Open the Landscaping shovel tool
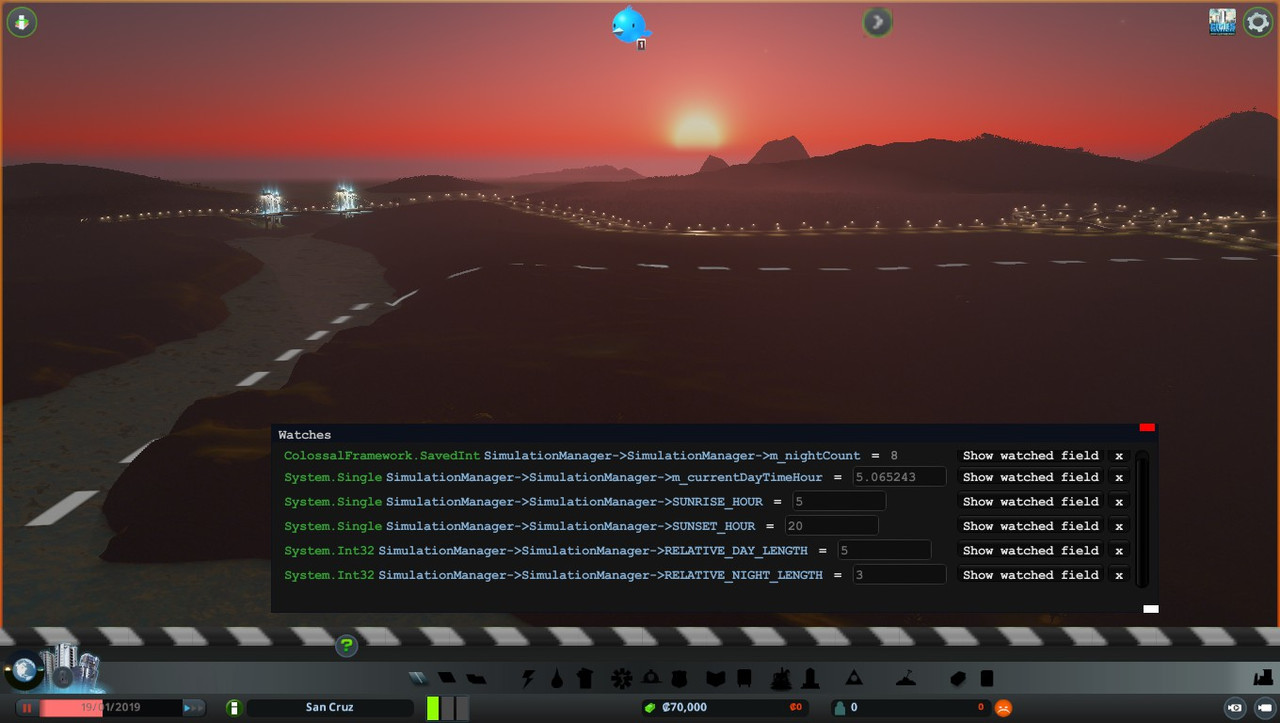The width and height of the screenshot is (1280, 723). click(x=906, y=679)
